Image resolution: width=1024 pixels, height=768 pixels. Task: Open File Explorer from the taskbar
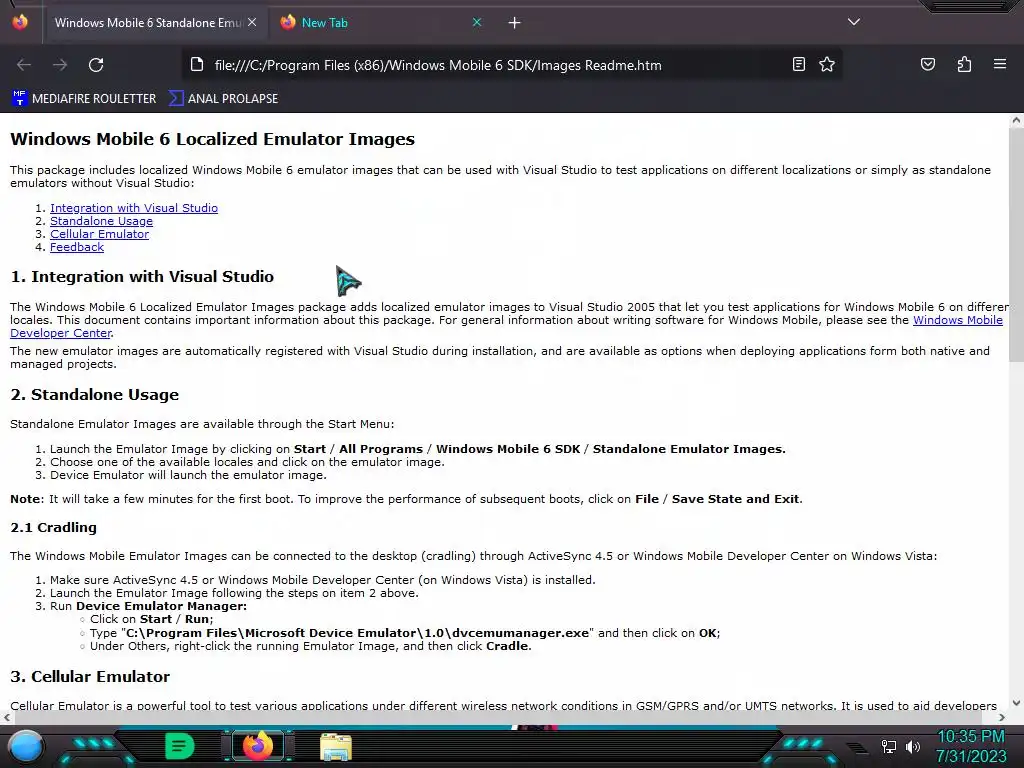point(336,746)
